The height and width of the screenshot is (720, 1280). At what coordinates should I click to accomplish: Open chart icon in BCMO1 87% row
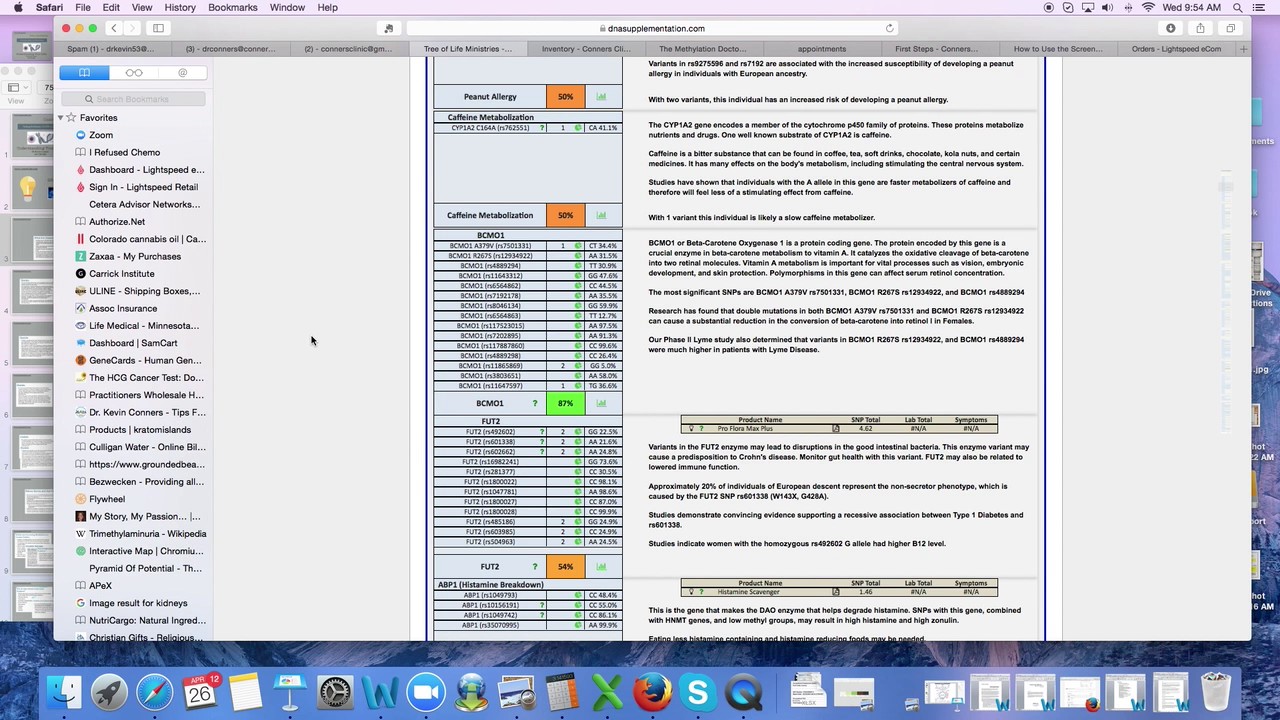[601, 403]
